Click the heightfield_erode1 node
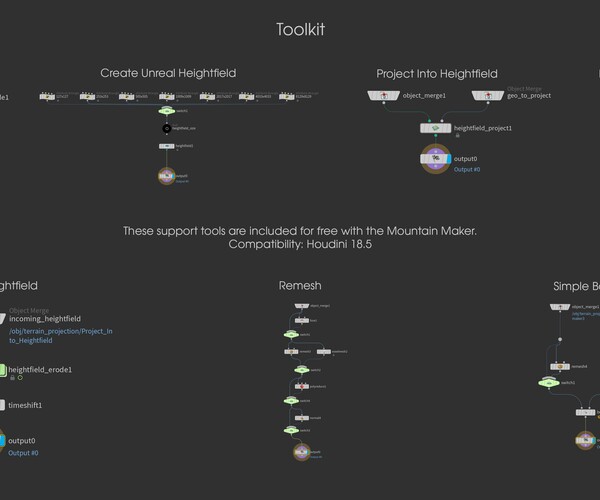This screenshot has width=600, height=500. click(x=3, y=369)
